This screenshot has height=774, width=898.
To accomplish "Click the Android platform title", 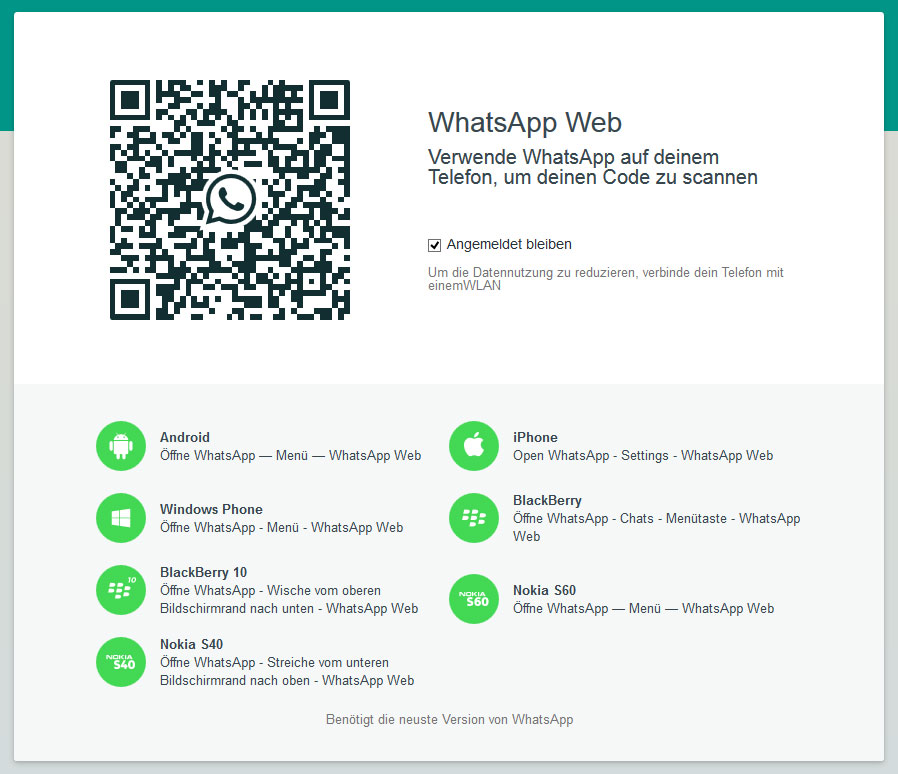I will click(x=185, y=437).
